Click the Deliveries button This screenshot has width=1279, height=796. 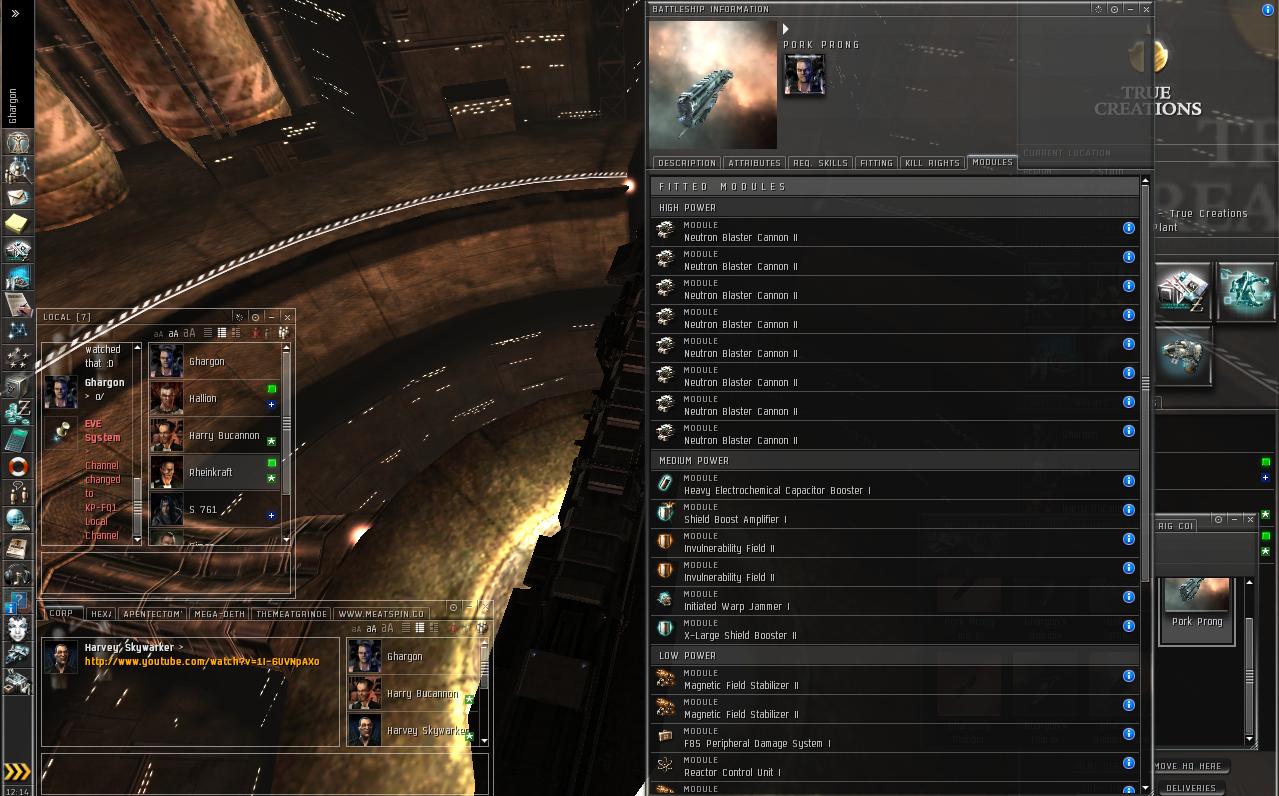point(1191,788)
